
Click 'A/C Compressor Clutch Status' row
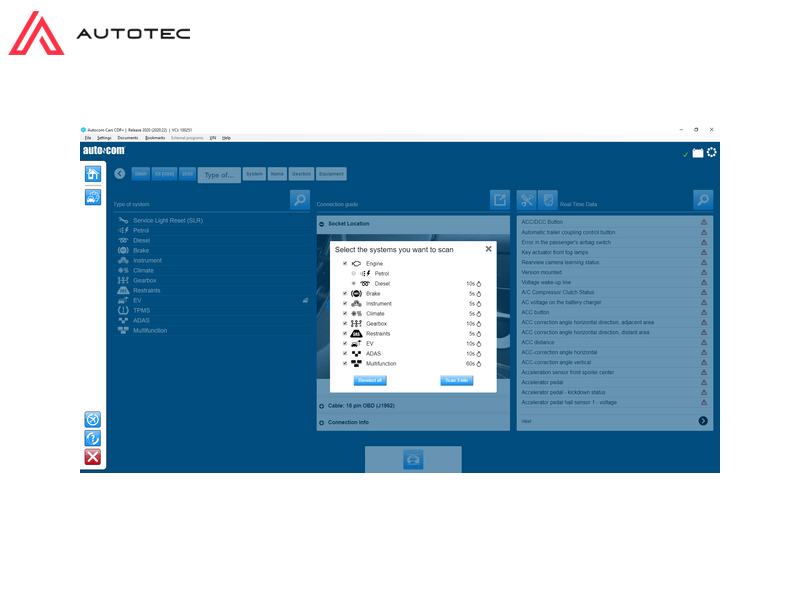click(614, 292)
